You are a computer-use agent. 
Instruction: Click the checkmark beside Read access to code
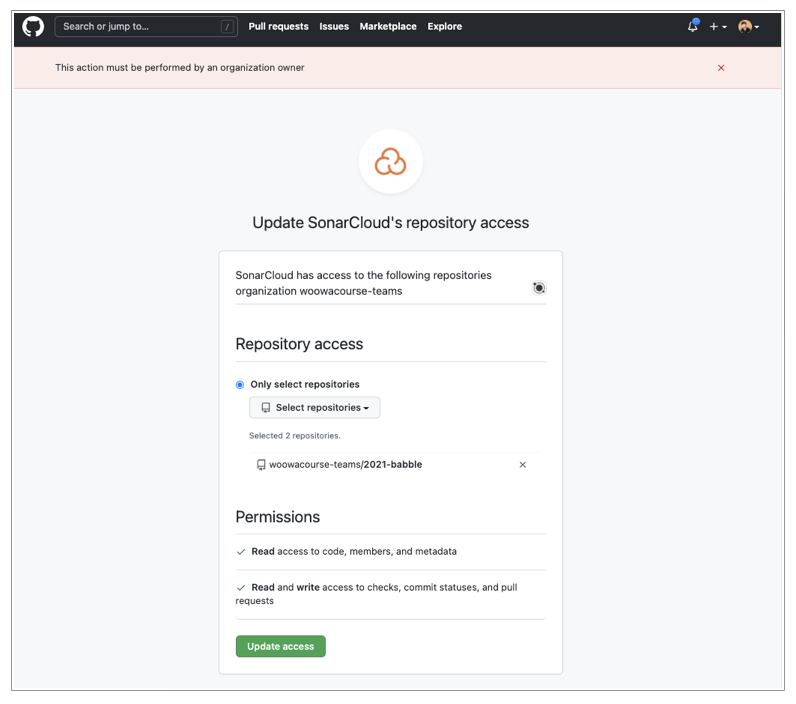coord(241,552)
